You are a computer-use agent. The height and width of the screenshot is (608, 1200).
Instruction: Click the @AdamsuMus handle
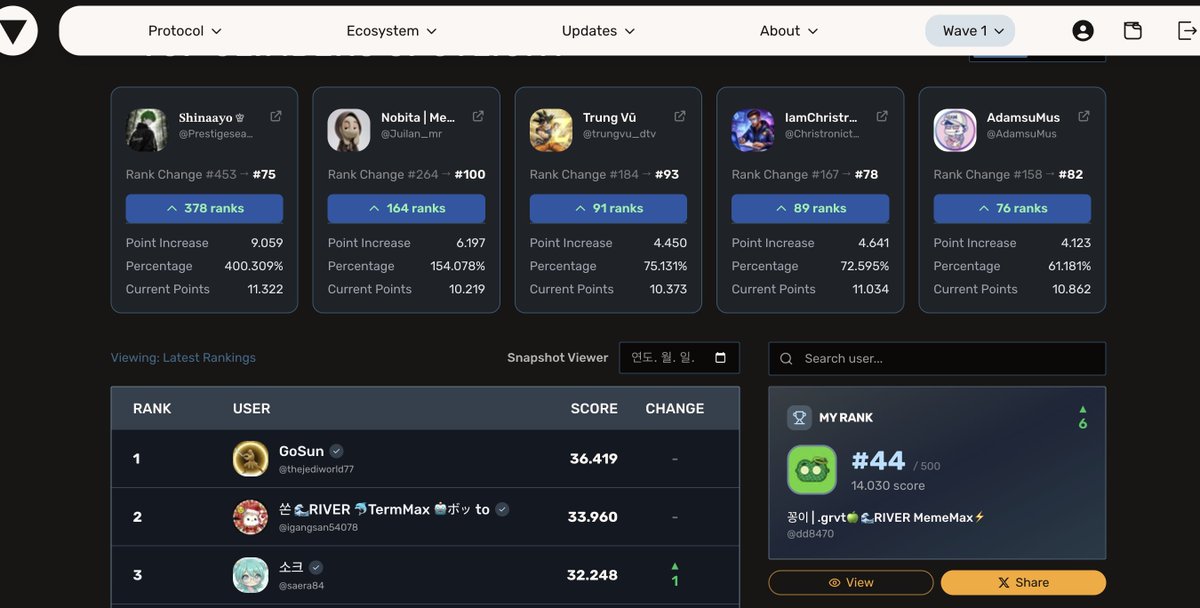pos(1022,134)
